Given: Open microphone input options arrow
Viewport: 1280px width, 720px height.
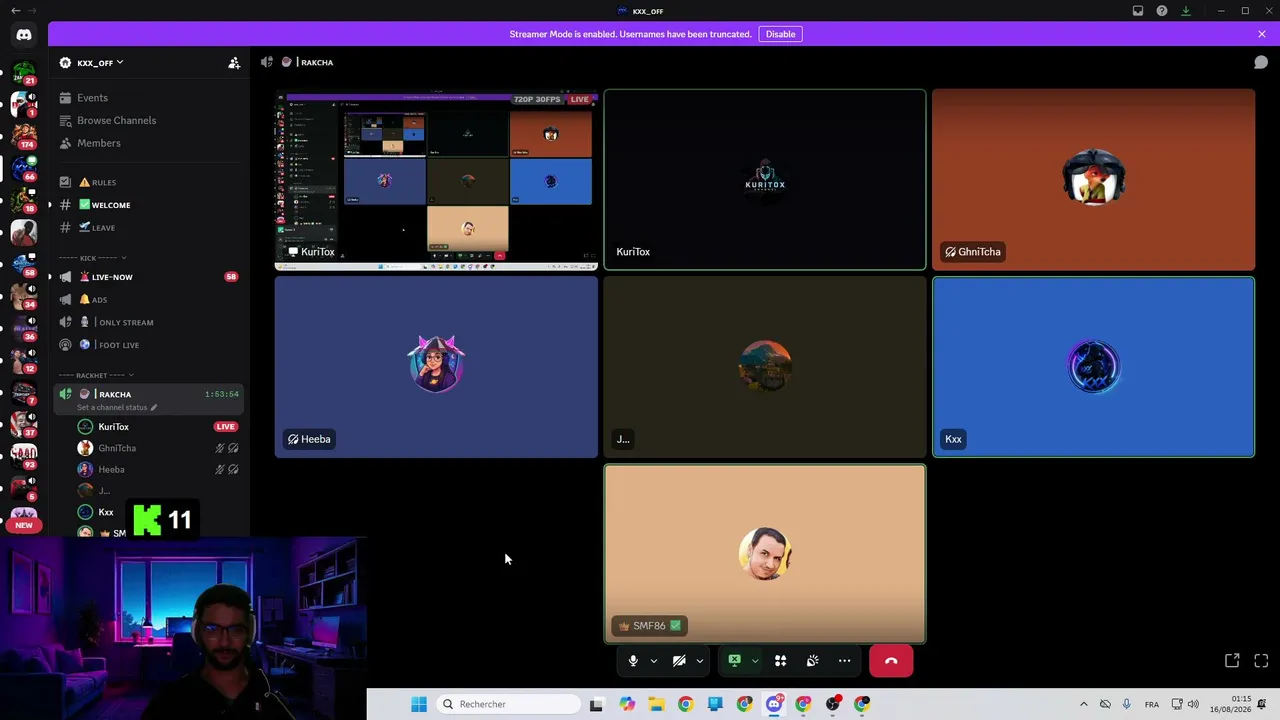Looking at the screenshot, I should point(654,661).
